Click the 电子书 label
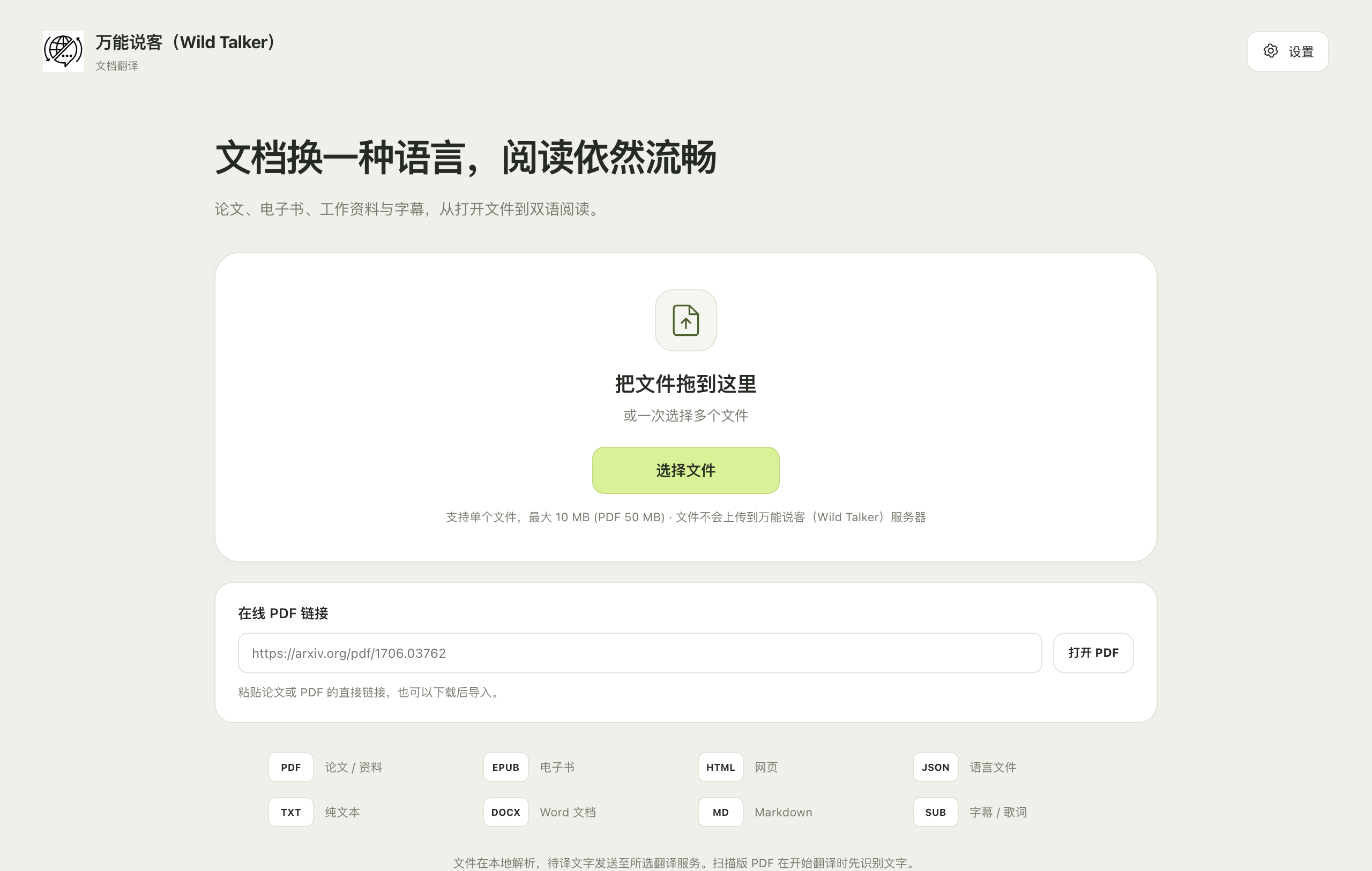The height and width of the screenshot is (871, 1372). (x=557, y=767)
